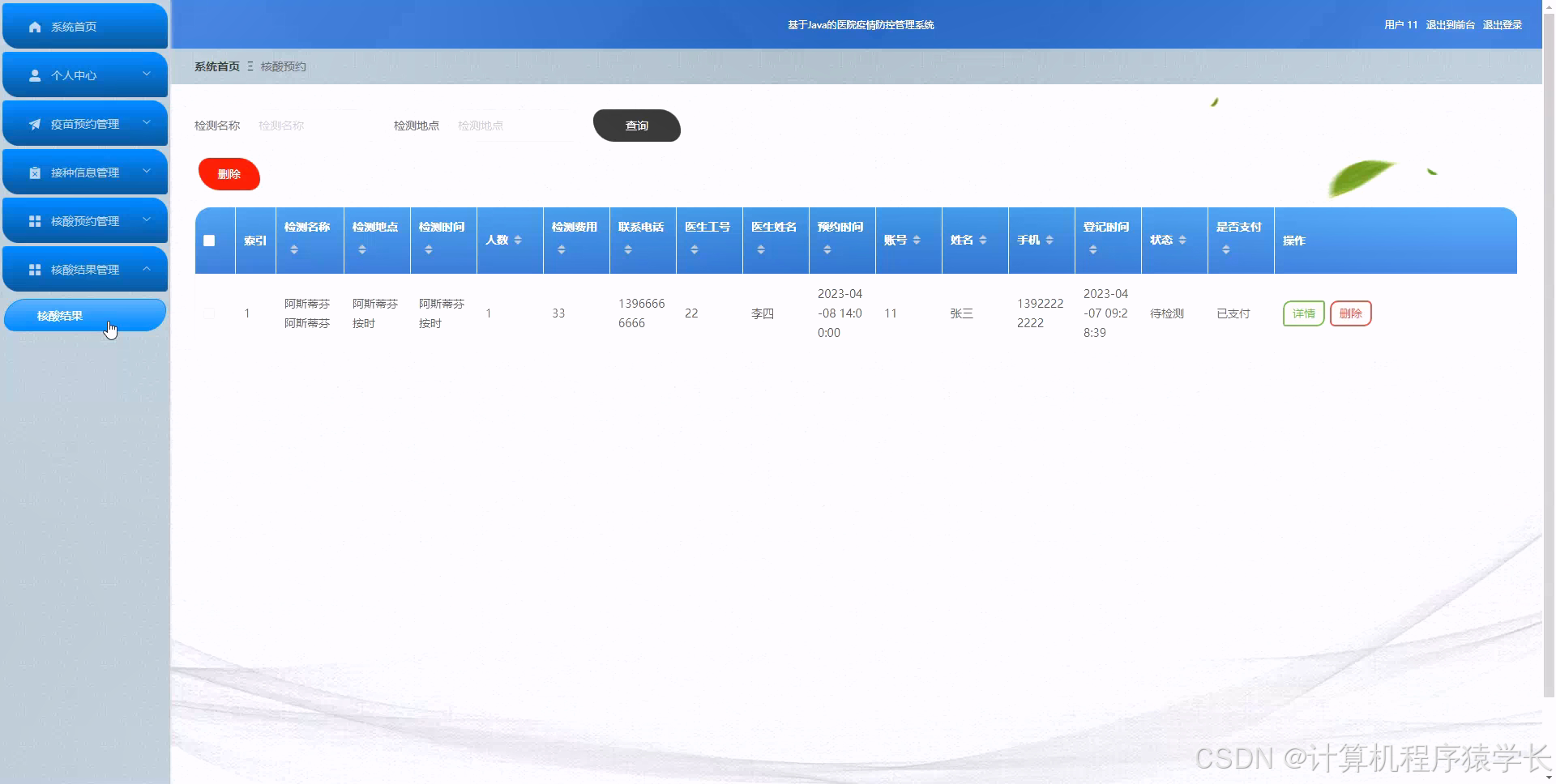Collapse 核酸结果管理 menu chevron
The image size is (1556, 784).
pos(147,268)
